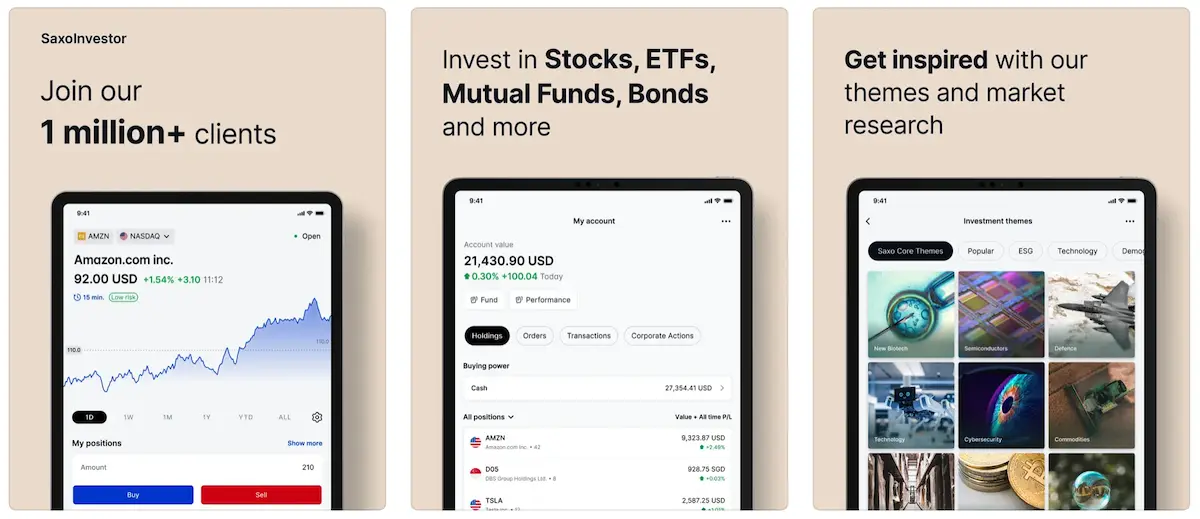Expand the All positions dropdown
This screenshot has height=519, width=1200.
(x=489, y=416)
